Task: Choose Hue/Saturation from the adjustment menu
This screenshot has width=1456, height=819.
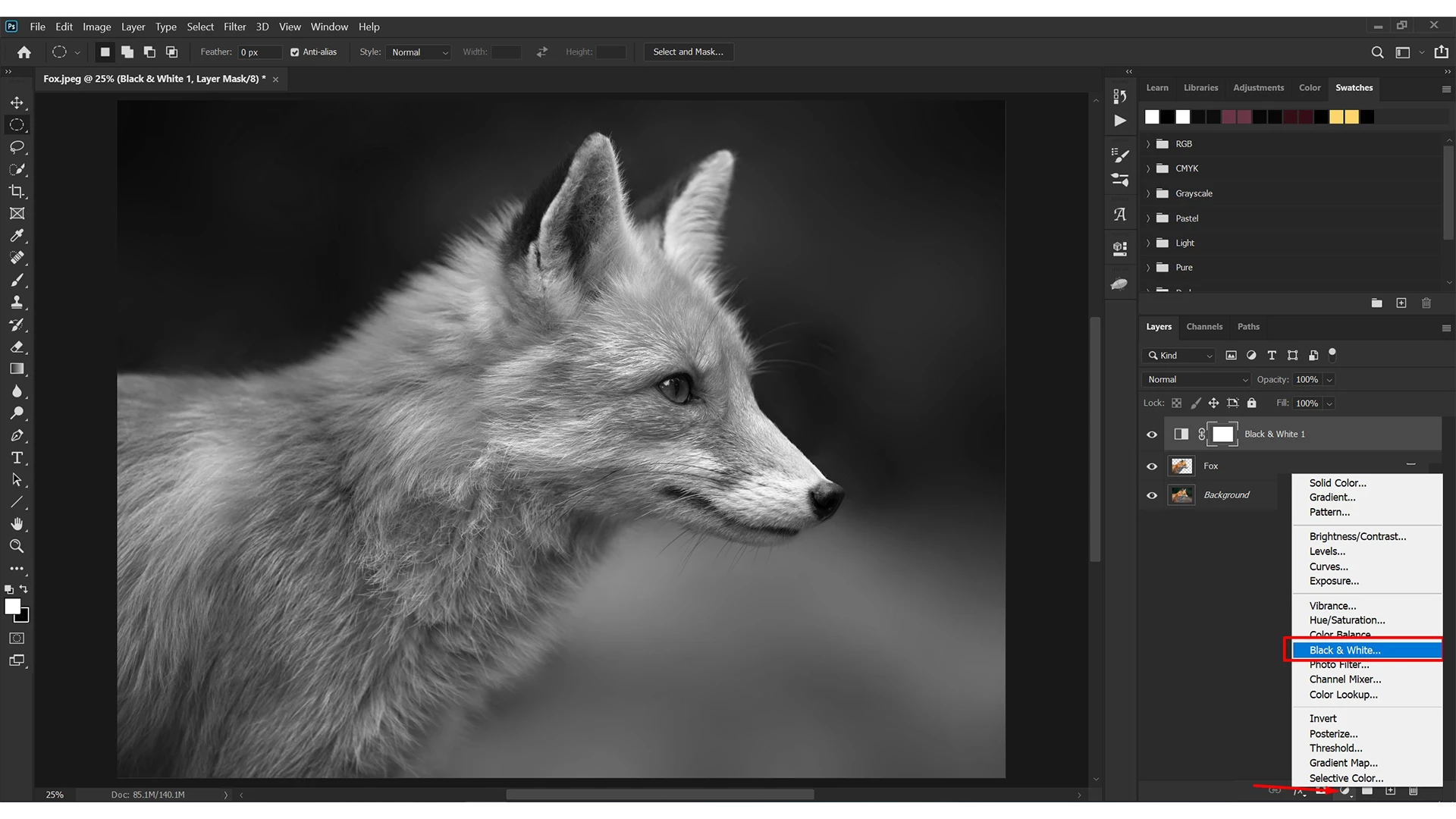Action: click(1347, 620)
